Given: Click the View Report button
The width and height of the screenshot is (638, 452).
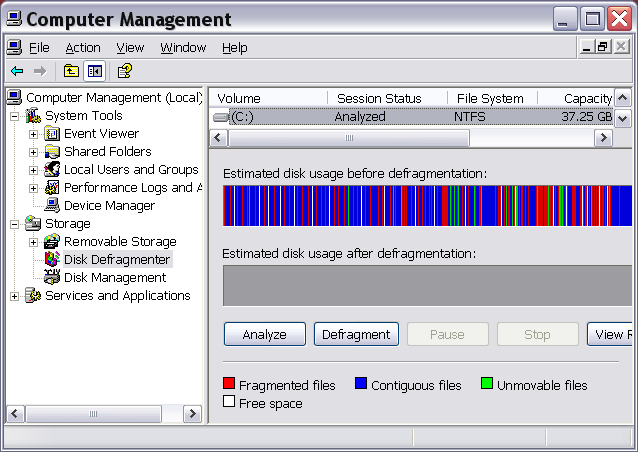Looking at the screenshot, I should (610, 334).
